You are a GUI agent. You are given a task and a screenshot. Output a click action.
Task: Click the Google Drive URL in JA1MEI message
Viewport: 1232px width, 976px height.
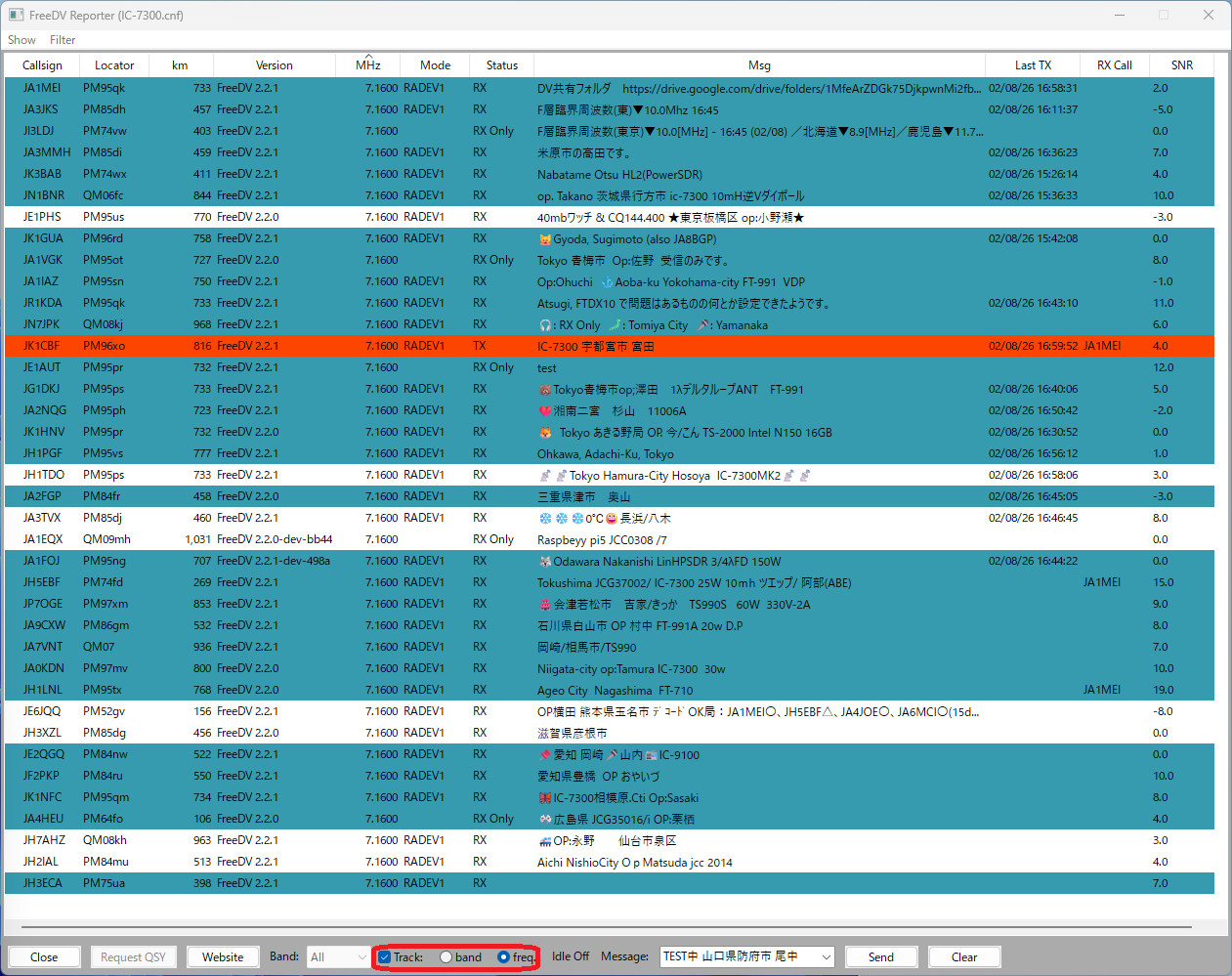tap(801, 88)
